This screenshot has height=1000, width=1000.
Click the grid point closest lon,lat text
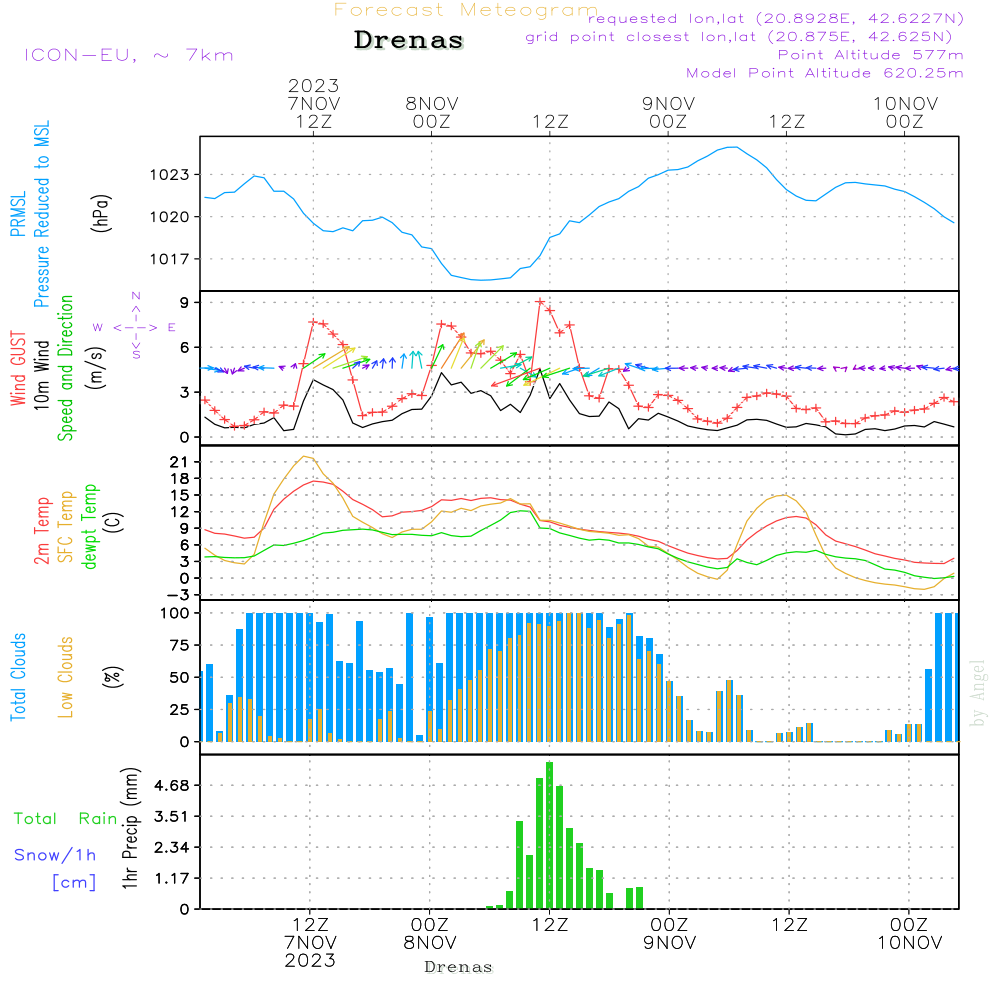click(745, 37)
